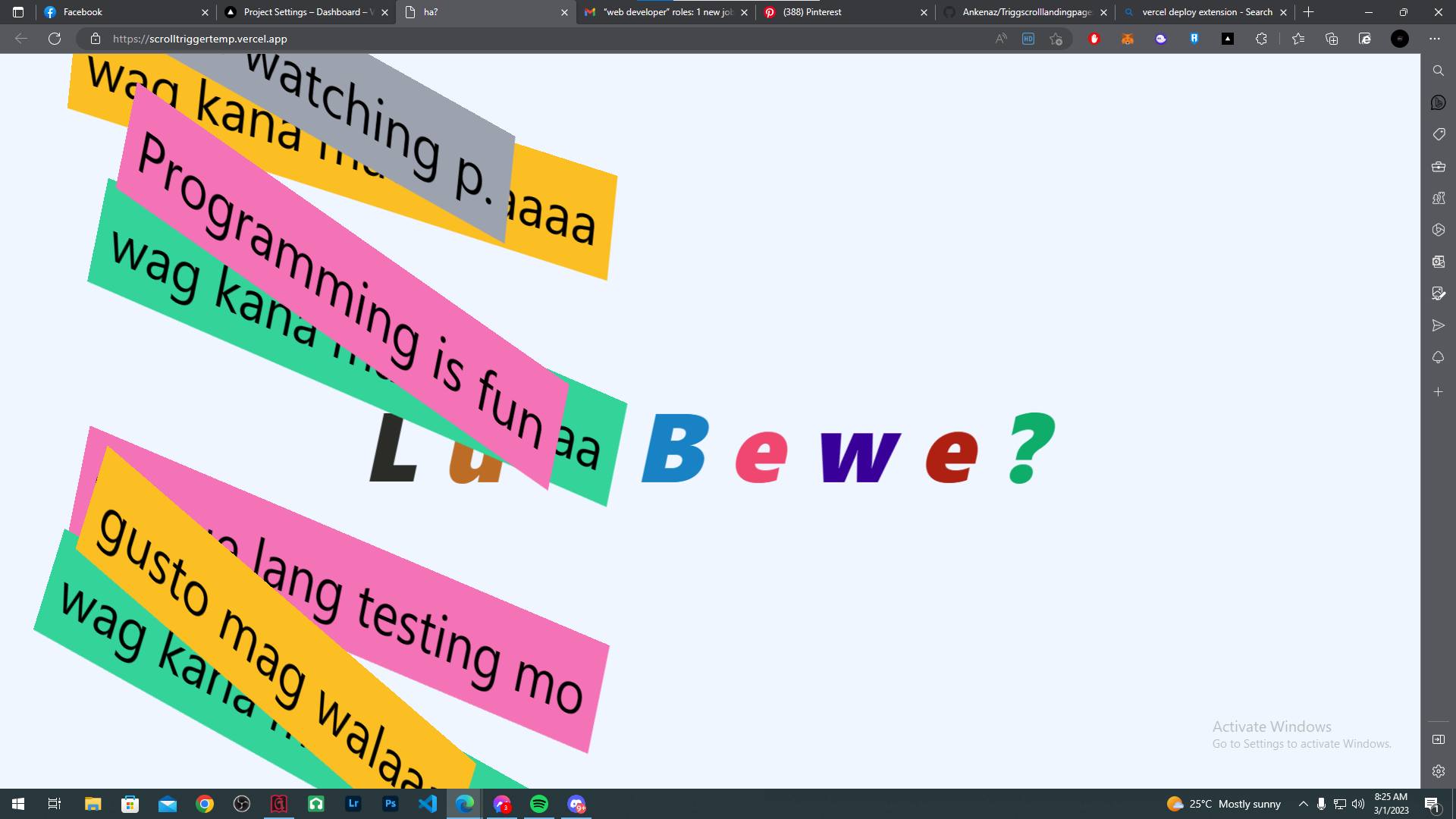The image size is (1456, 819).
Task: Open Spotify from the taskbar
Action: tap(539, 804)
